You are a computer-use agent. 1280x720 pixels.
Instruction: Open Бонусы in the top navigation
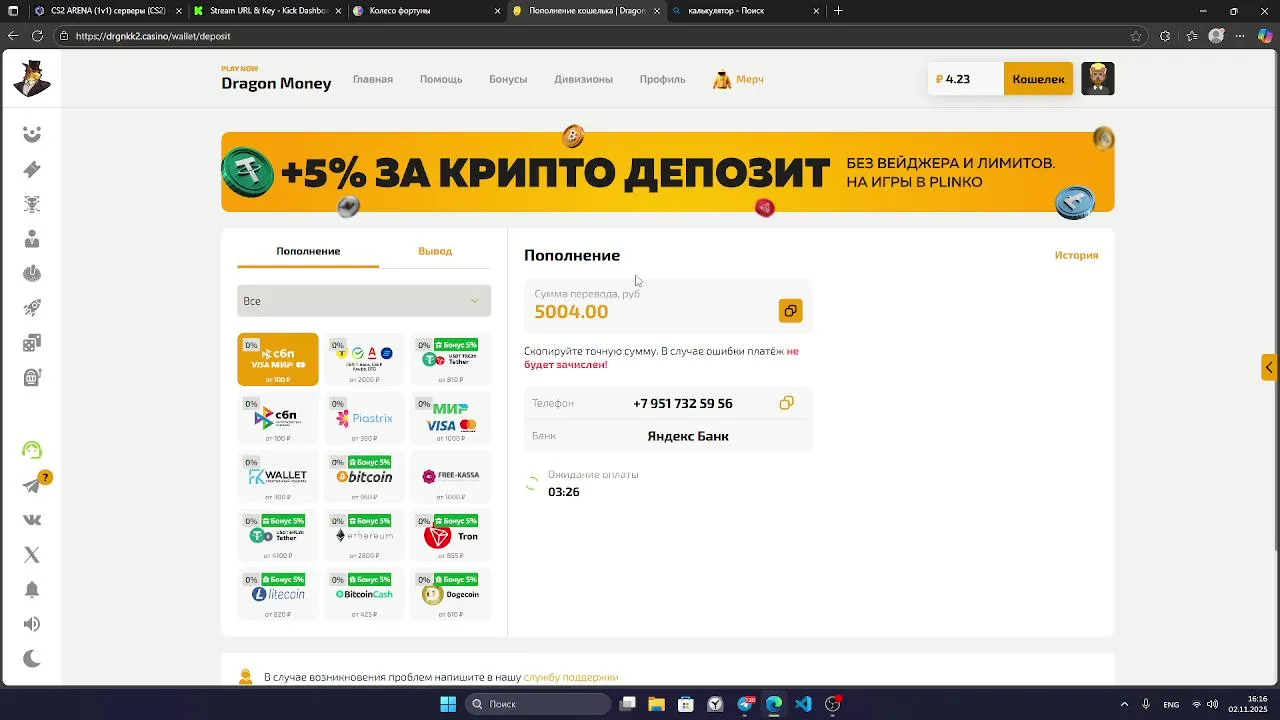508,79
